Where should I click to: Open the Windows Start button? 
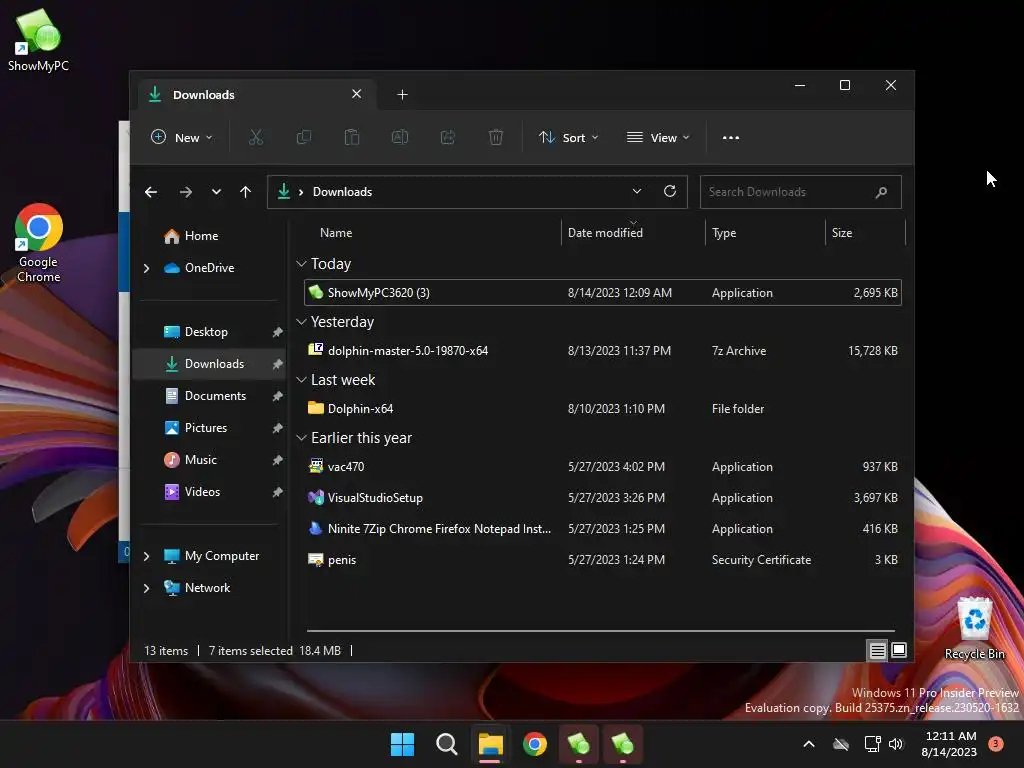tap(402, 744)
